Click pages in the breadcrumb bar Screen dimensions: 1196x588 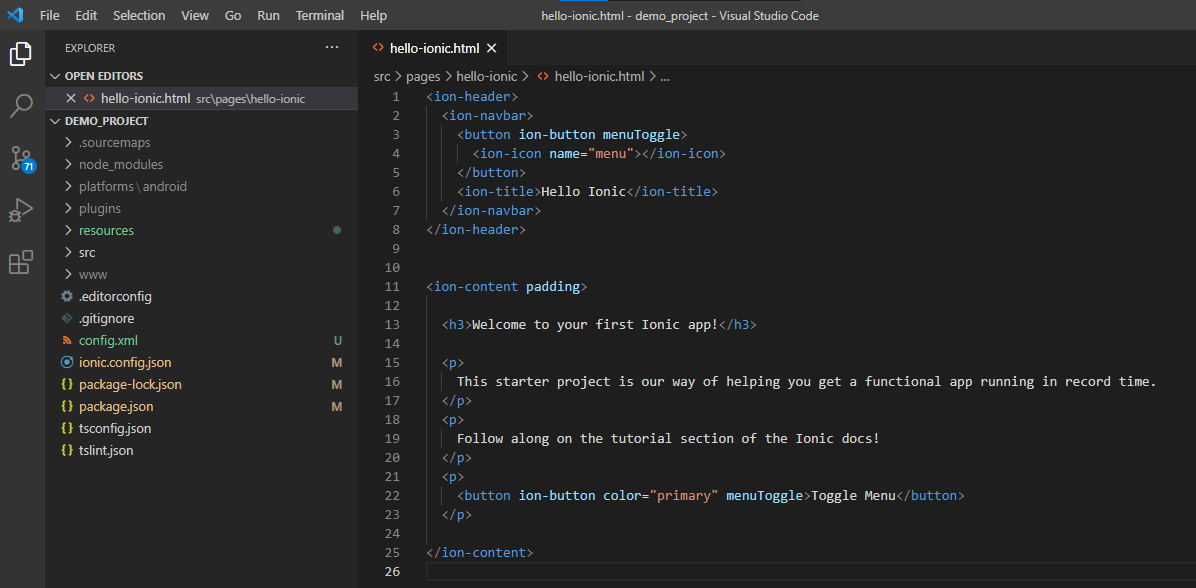pos(423,76)
